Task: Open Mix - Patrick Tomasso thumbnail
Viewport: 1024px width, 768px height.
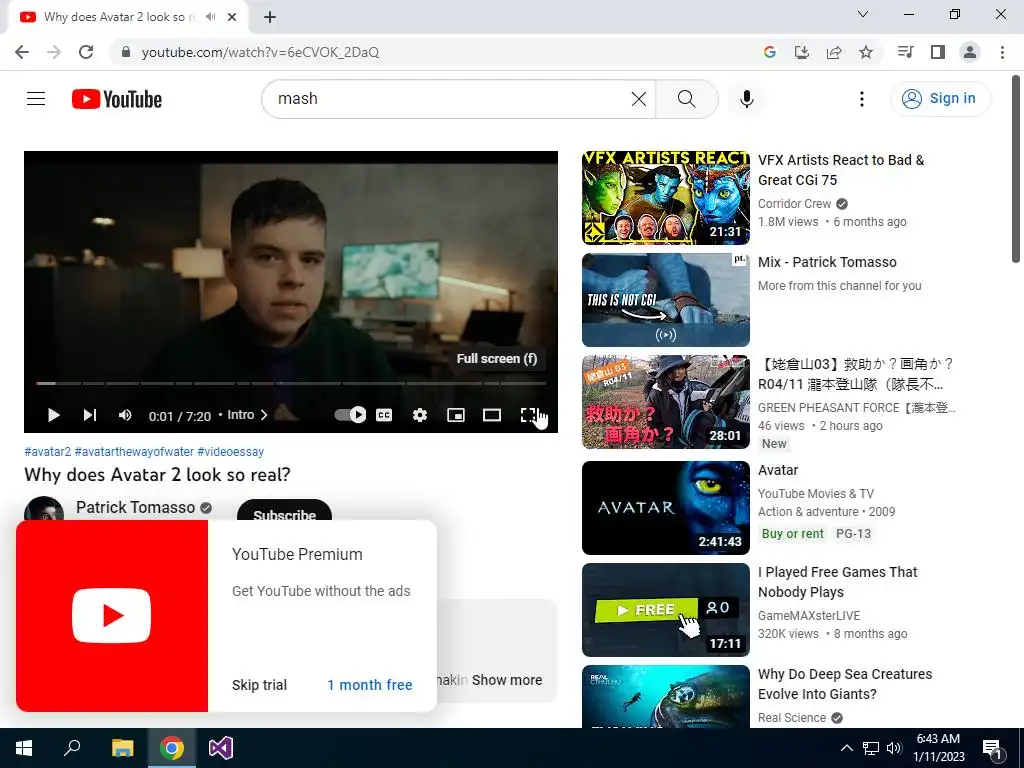Action: [665, 300]
